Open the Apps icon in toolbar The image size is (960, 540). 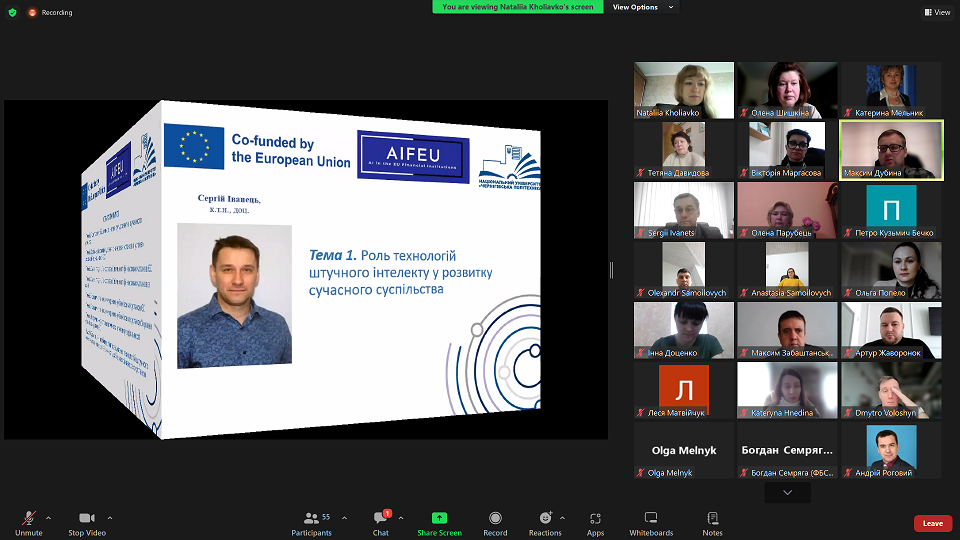[x=595, y=518]
